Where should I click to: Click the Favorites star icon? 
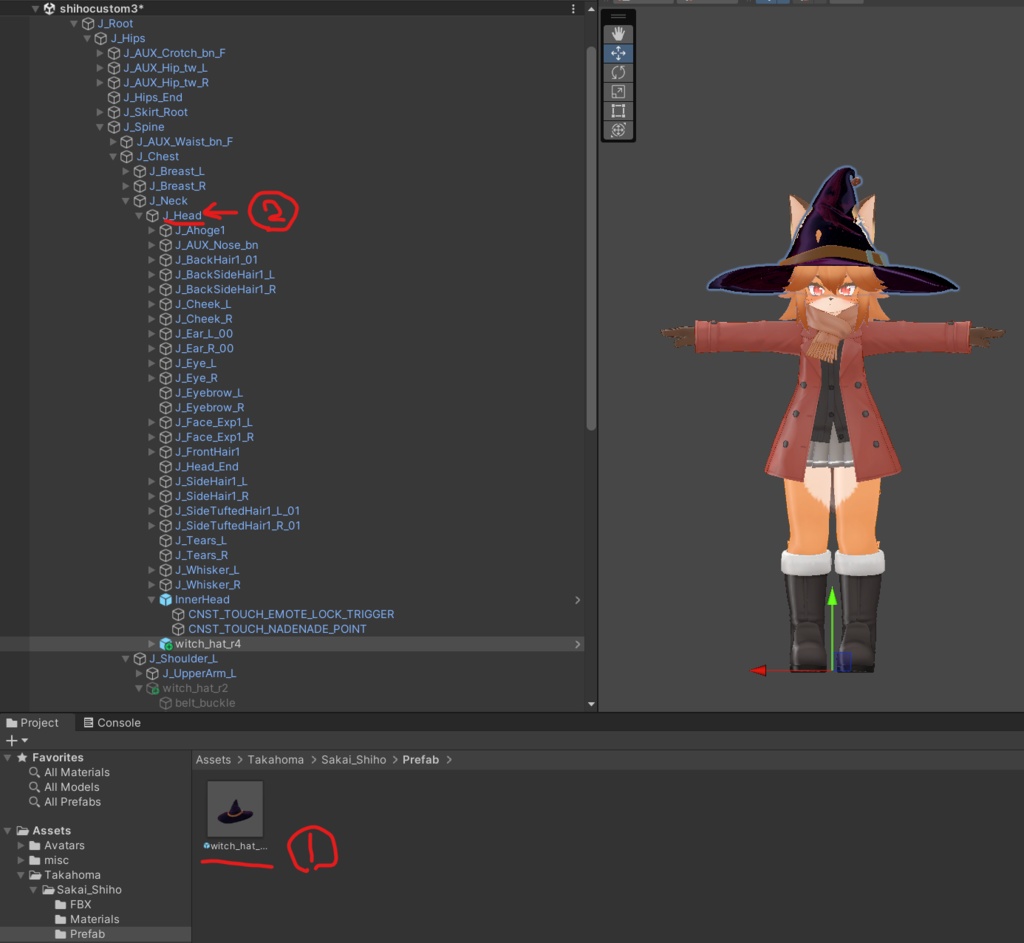pos(22,757)
